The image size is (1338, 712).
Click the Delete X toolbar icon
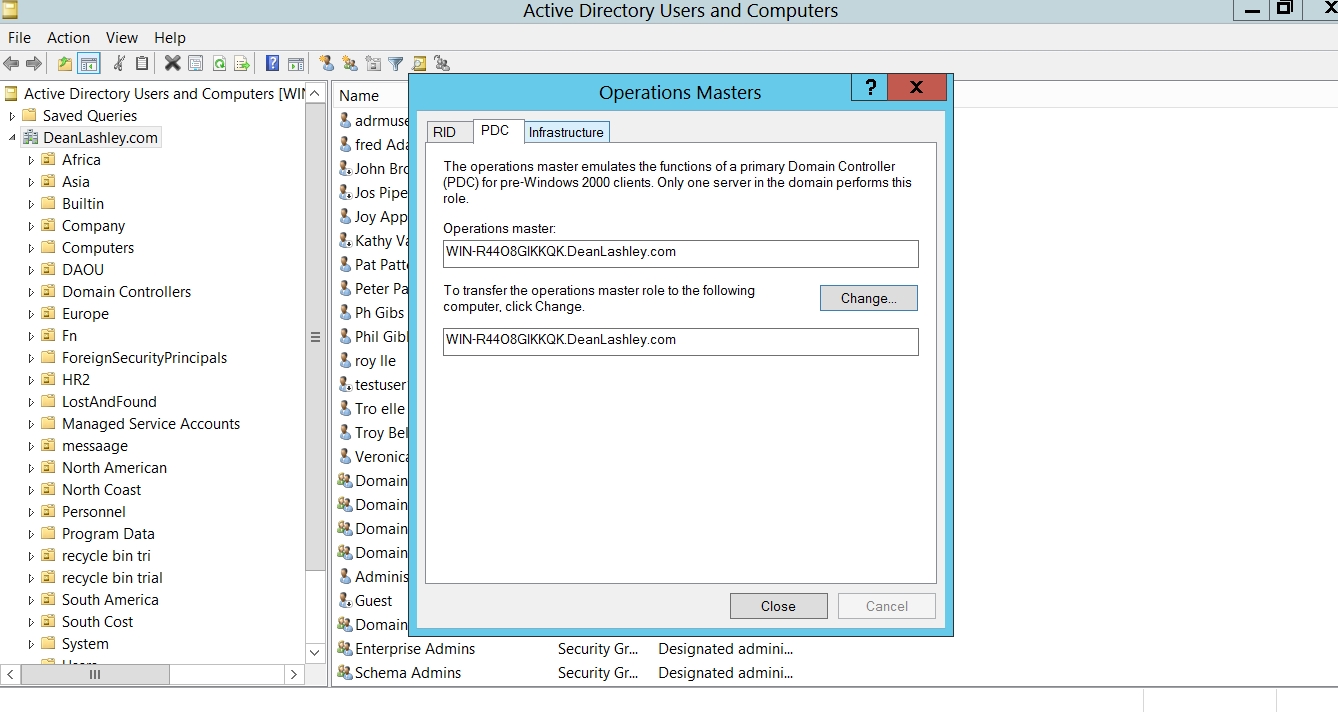tap(172, 64)
